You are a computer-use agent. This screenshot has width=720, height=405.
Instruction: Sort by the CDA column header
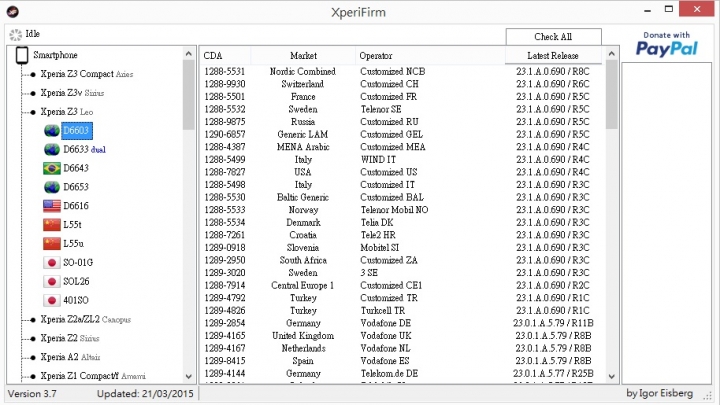click(226, 56)
